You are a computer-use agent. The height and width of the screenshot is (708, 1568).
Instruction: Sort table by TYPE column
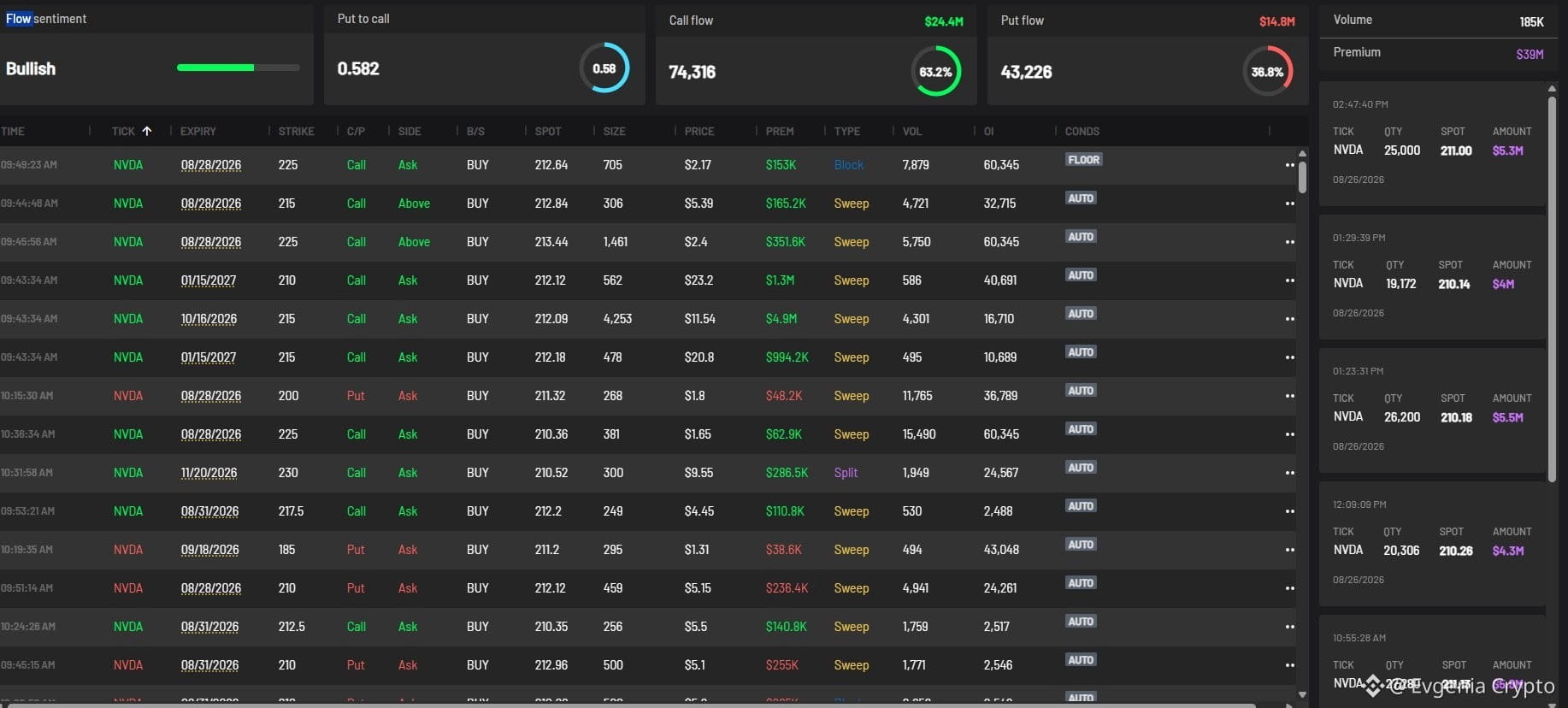click(x=847, y=131)
